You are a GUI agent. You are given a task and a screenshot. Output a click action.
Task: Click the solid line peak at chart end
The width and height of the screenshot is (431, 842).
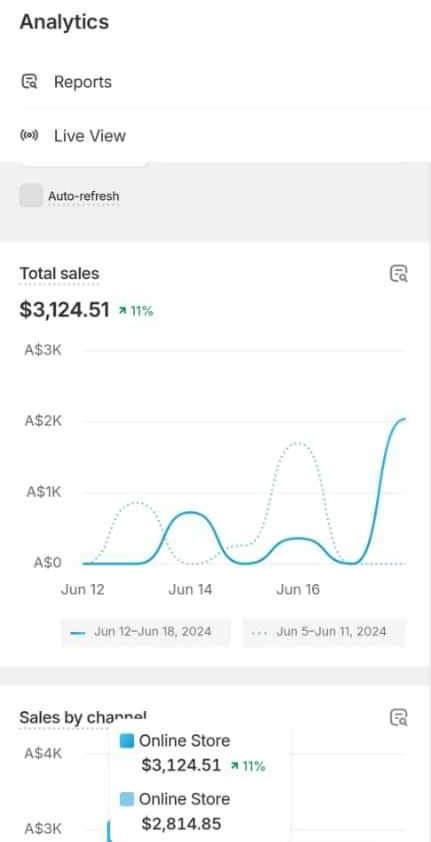tap(404, 419)
